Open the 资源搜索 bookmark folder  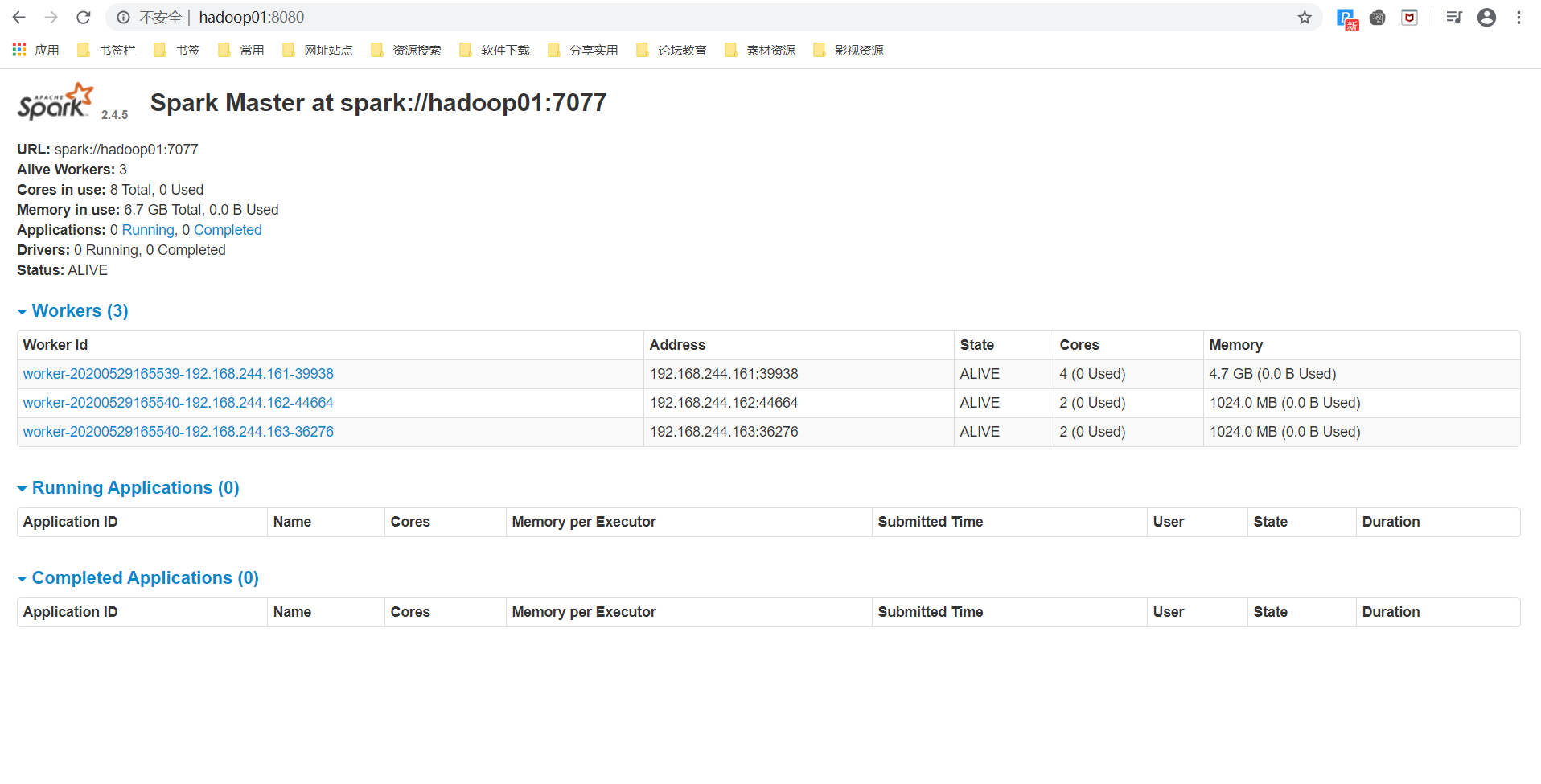[406, 50]
